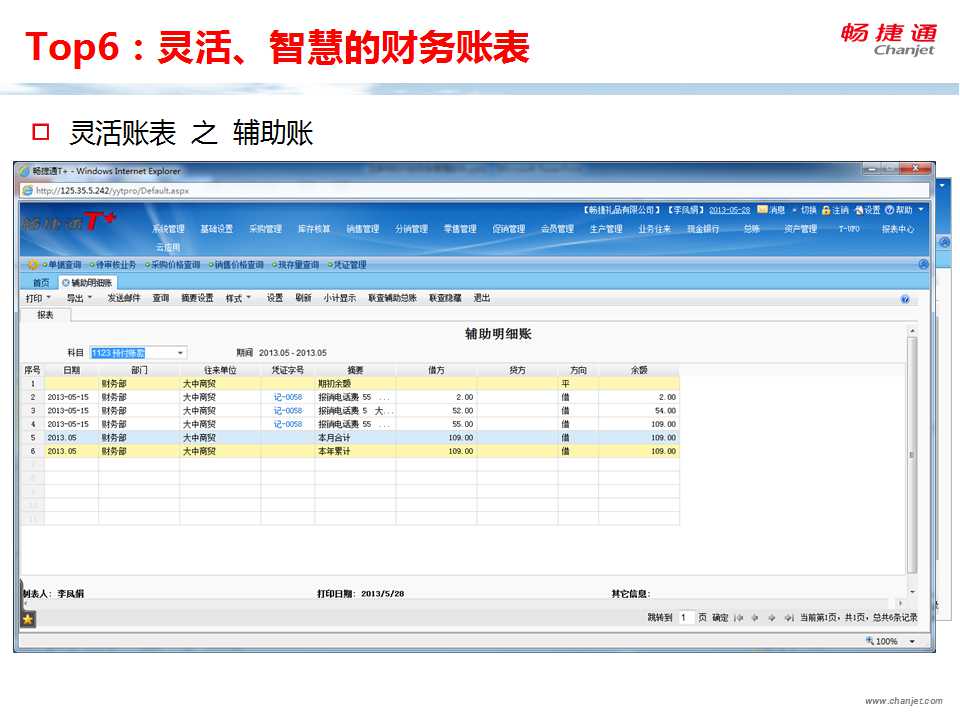Go to the last page arrow
960x720 pixels.
[788, 618]
